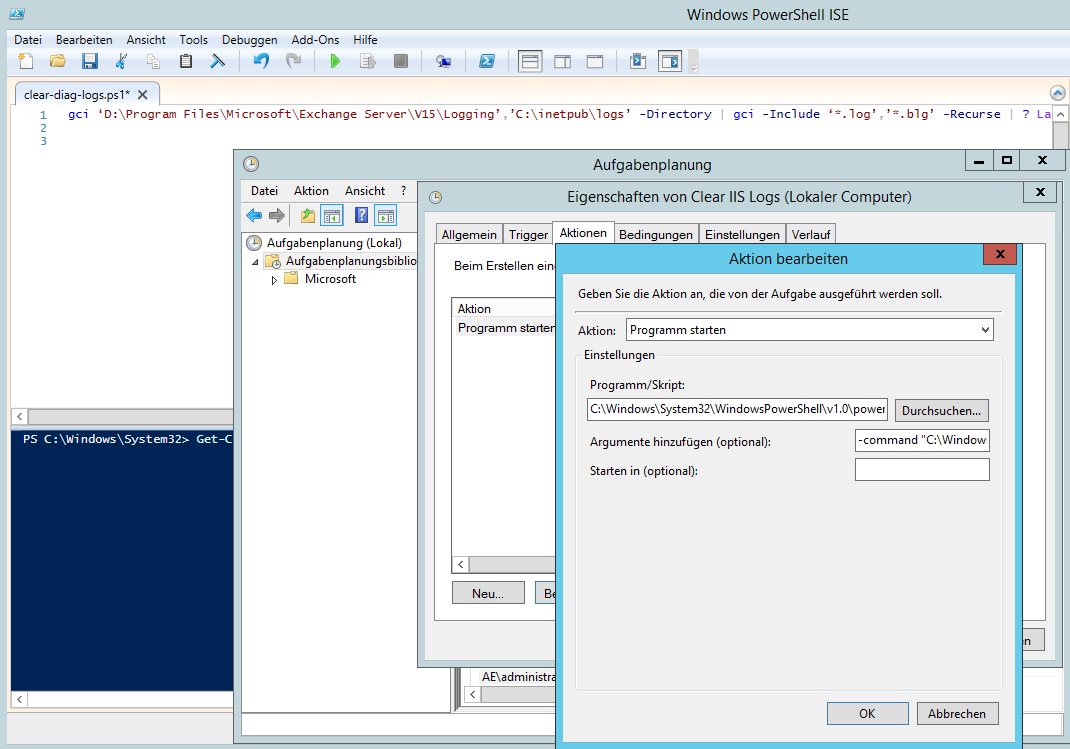Image resolution: width=1070 pixels, height=749 pixels.
Task: Run the script with the green play icon
Action: click(335, 62)
